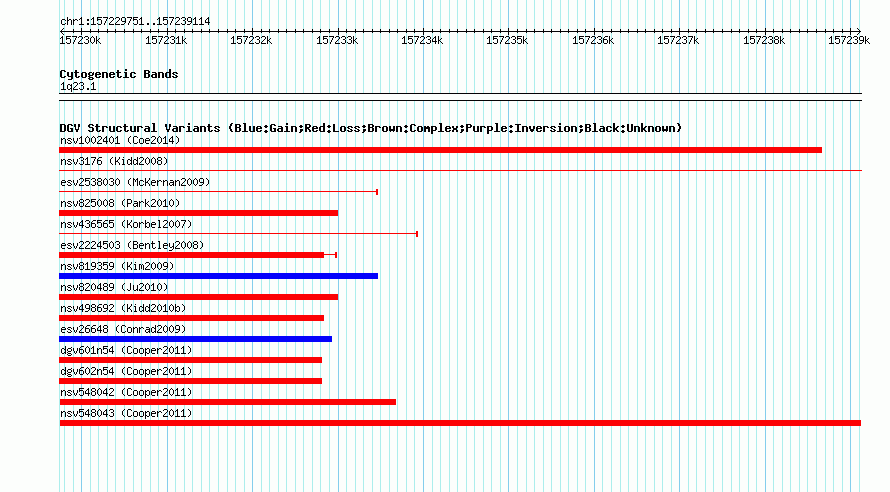Select nsv548042 (Cooper2011) label
Screen dimensions: 890x492
coord(126,392)
